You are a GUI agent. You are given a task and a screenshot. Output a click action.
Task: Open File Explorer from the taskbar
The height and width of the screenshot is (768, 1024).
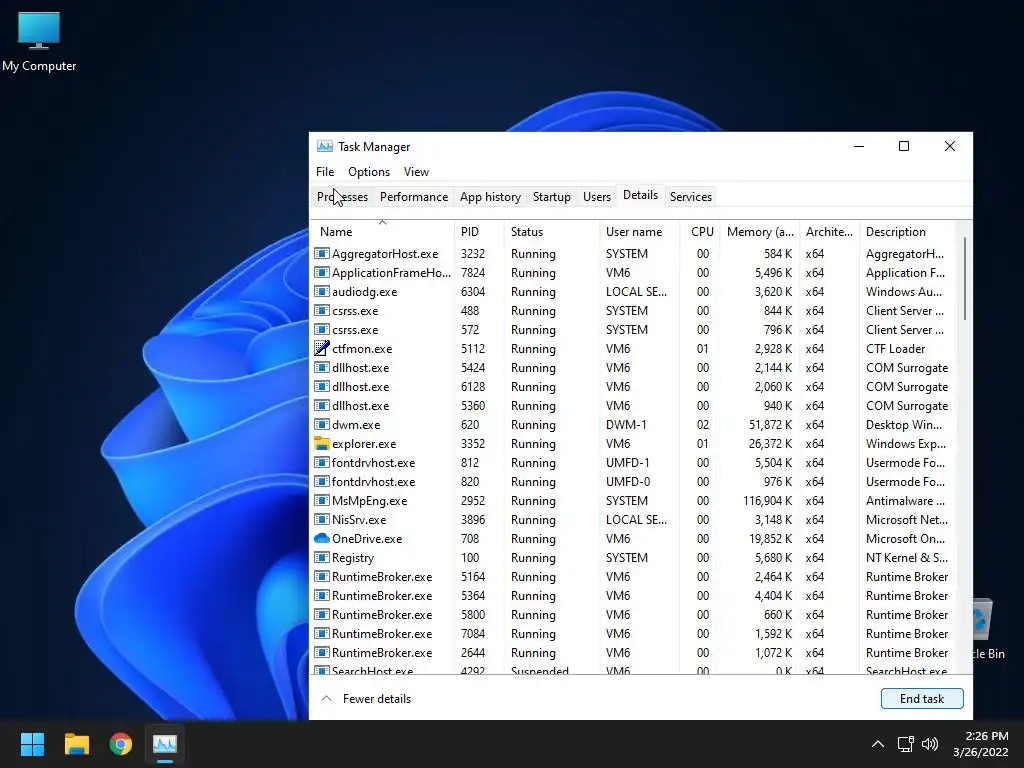click(76, 744)
